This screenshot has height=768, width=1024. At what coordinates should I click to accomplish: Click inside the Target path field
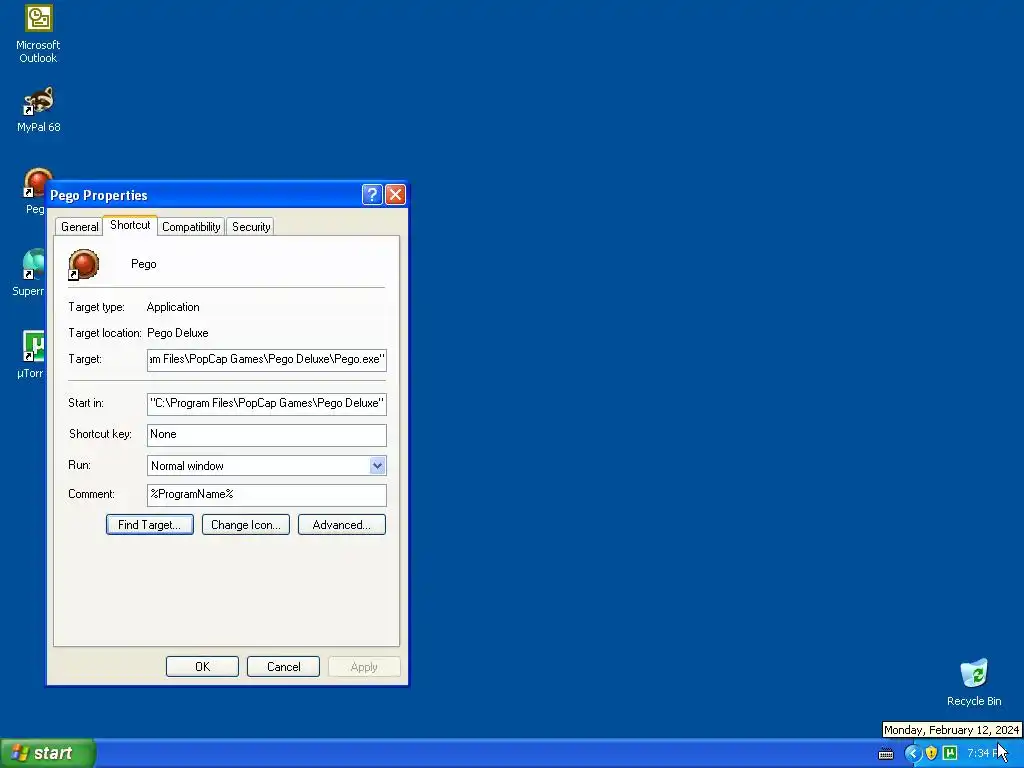tap(266, 360)
